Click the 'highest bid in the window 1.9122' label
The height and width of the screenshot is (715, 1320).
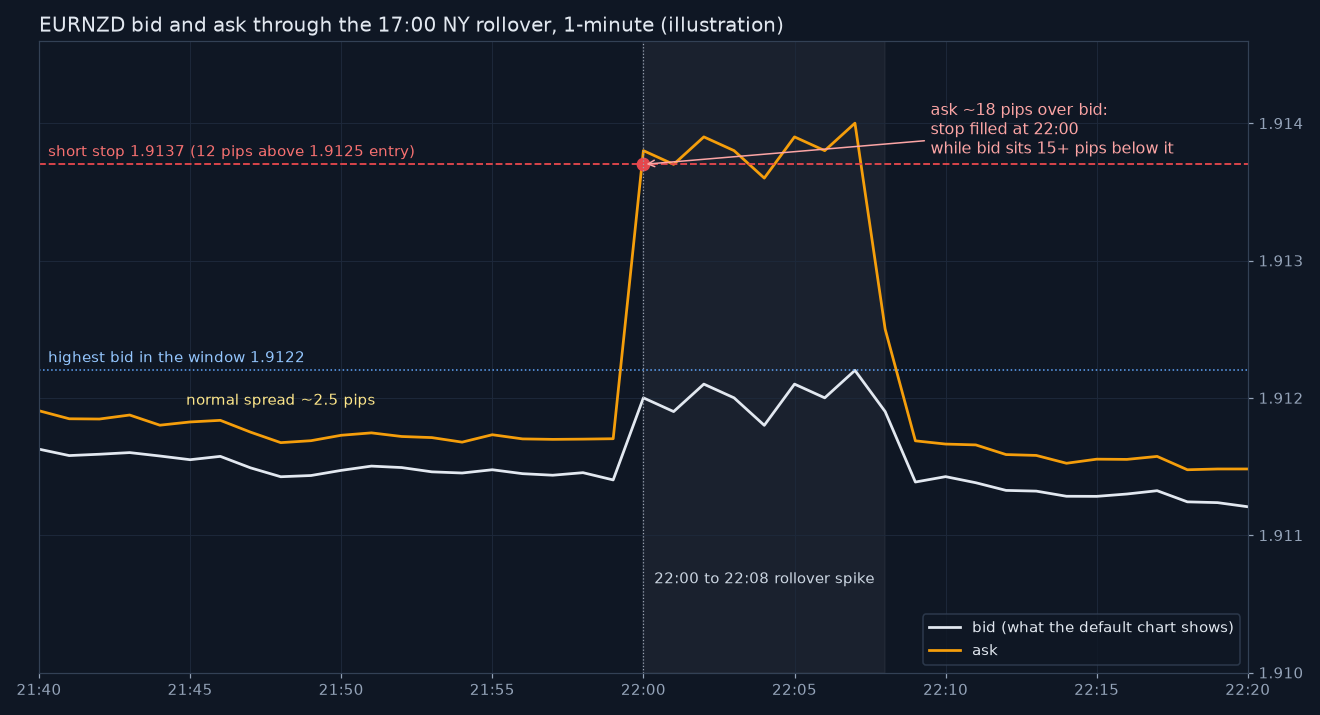pyautogui.click(x=176, y=357)
